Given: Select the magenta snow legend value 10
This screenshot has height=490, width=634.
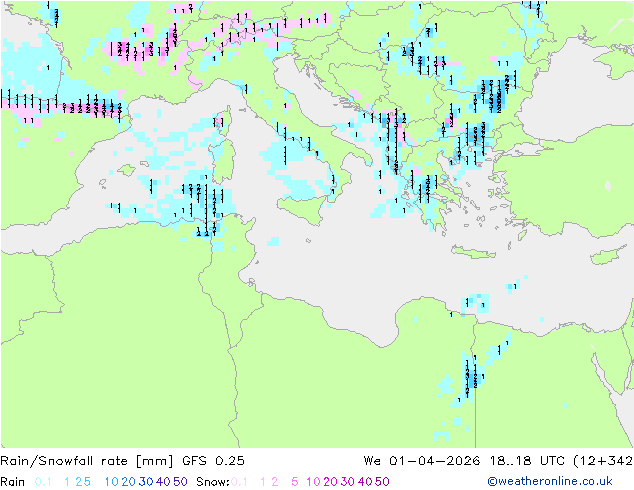Looking at the screenshot, I should pyautogui.click(x=313, y=482).
